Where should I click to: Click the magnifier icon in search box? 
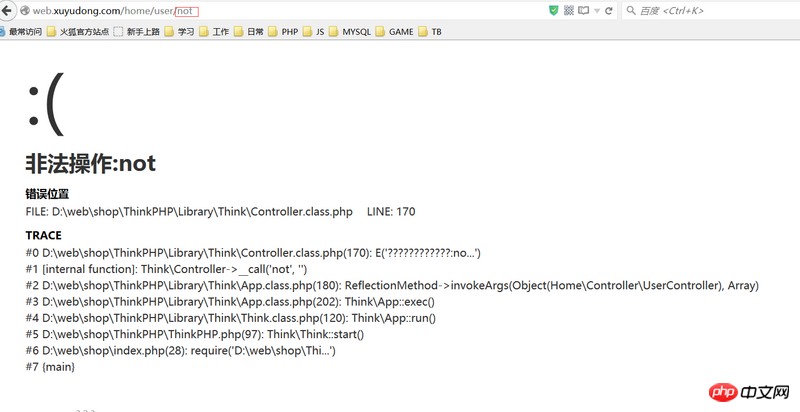(x=631, y=11)
